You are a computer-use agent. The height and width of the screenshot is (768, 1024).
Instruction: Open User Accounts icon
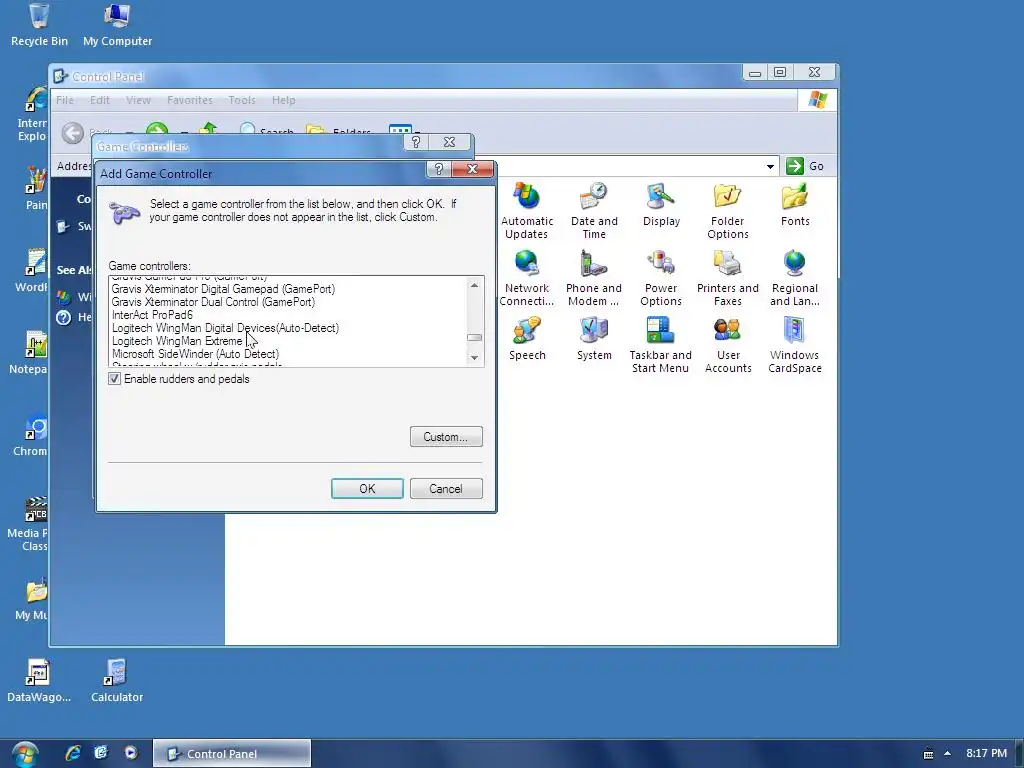pos(728,344)
